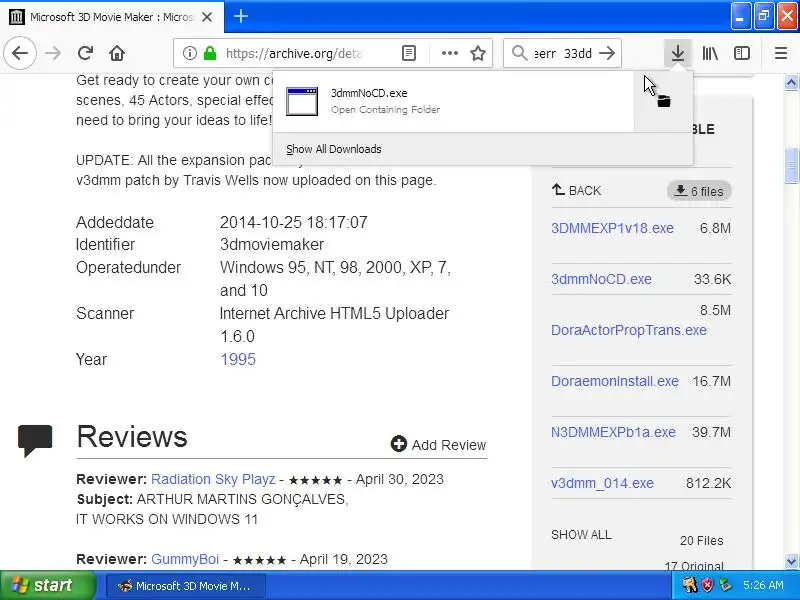This screenshot has height=600, width=800.
Task: Click the Add Review plus icon
Action: click(399, 443)
